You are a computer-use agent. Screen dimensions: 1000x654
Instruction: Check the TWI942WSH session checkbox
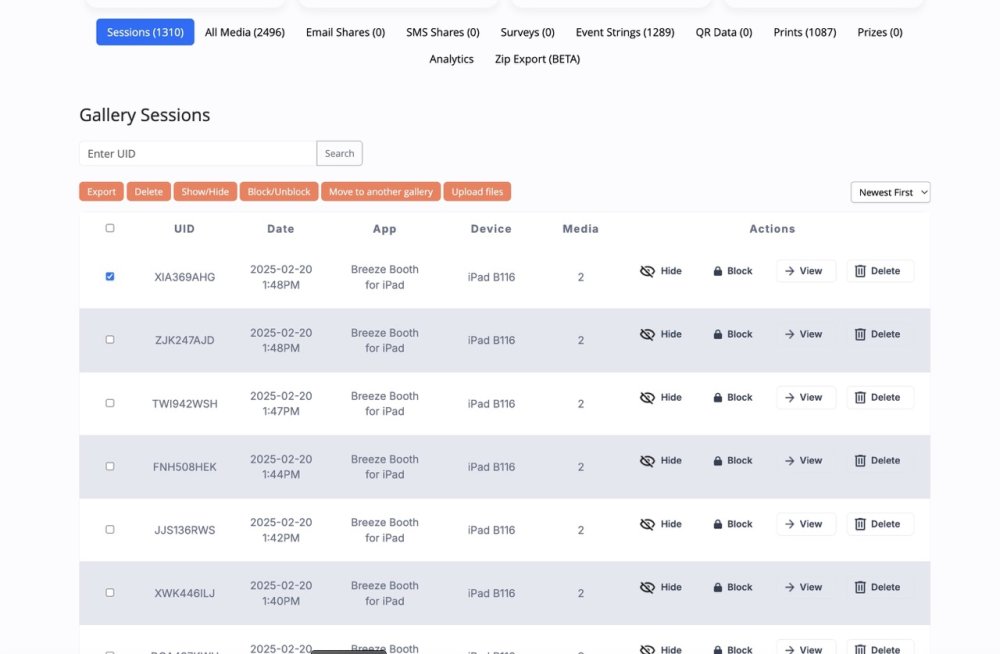(110, 403)
